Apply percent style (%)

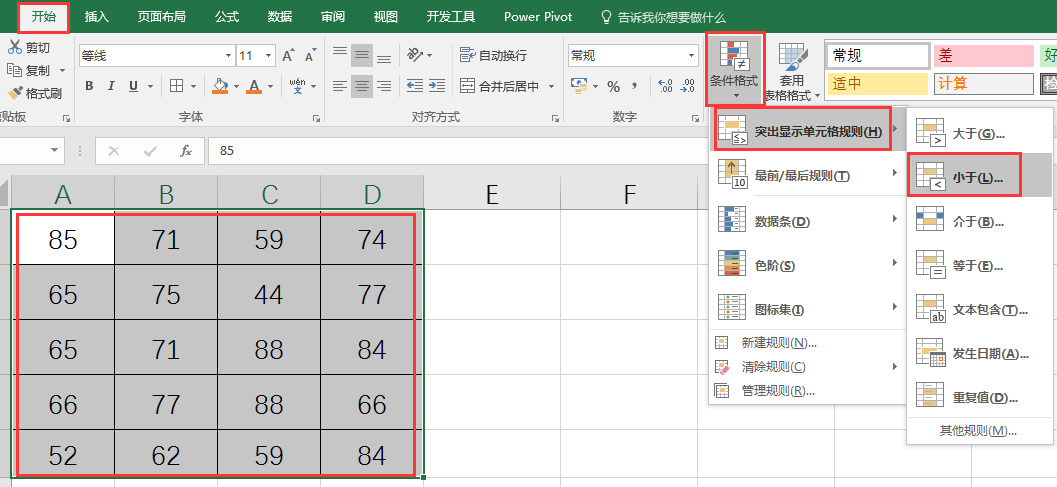[613, 86]
